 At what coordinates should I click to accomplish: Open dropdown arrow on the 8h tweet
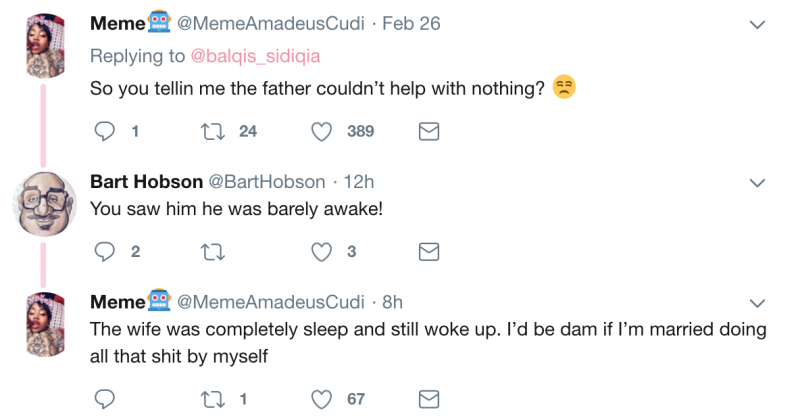pos(758,302)
